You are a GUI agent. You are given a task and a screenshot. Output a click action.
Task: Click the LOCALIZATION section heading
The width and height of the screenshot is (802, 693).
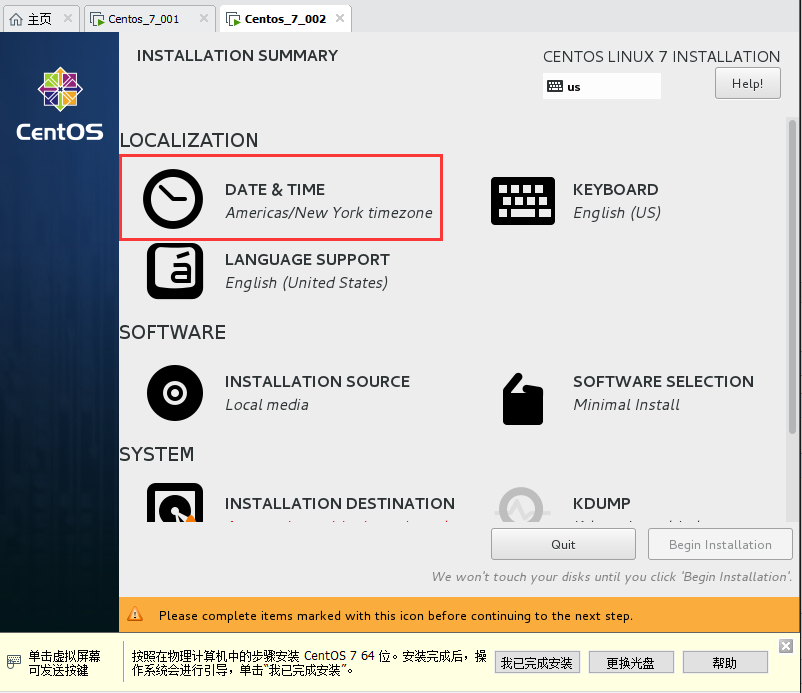(189, 141)
